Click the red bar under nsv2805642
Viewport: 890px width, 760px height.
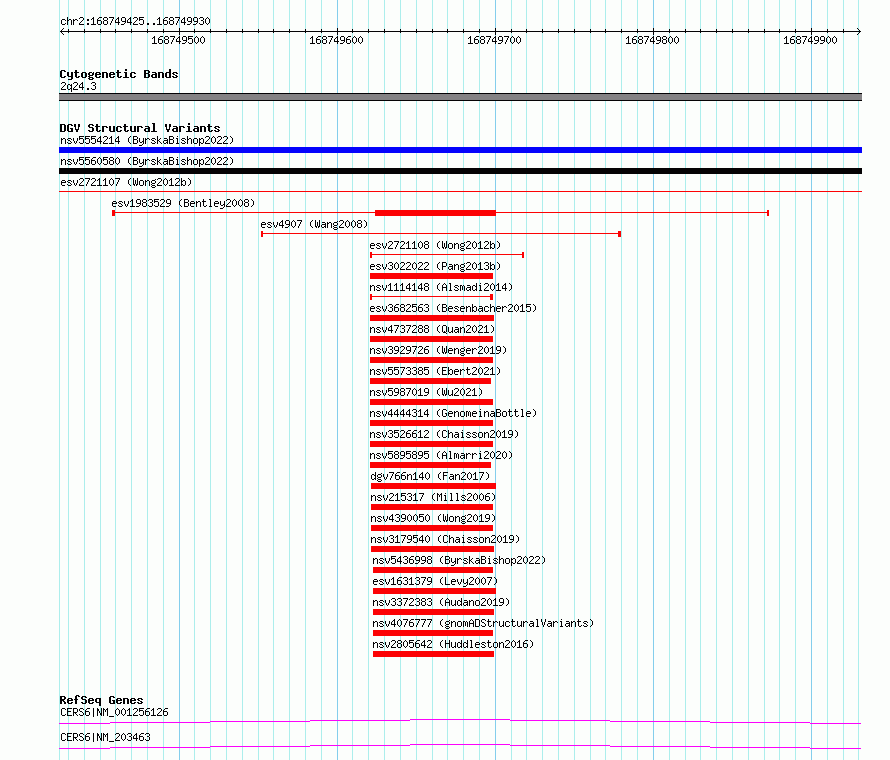(x=434, y=654)
